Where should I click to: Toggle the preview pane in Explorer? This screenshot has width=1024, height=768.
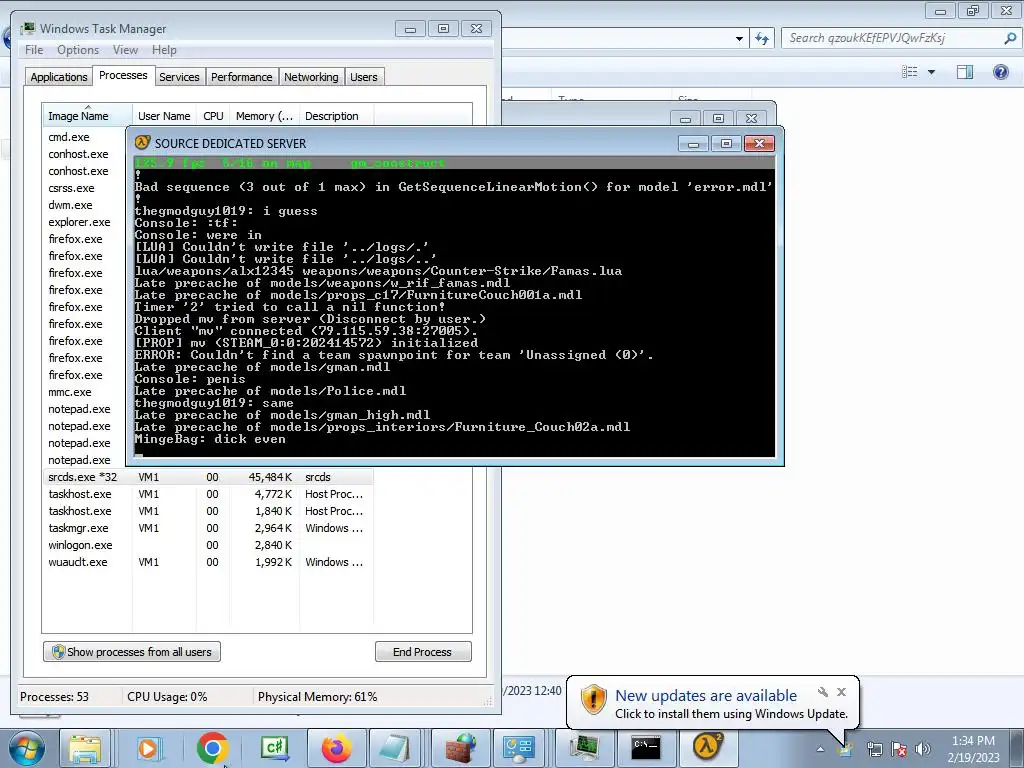[965, 72]
